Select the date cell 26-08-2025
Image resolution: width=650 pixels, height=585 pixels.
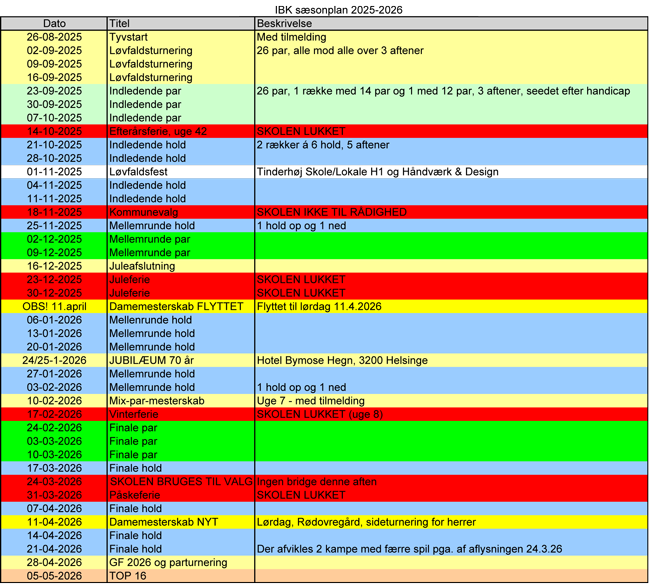click(x=54, y=37)
